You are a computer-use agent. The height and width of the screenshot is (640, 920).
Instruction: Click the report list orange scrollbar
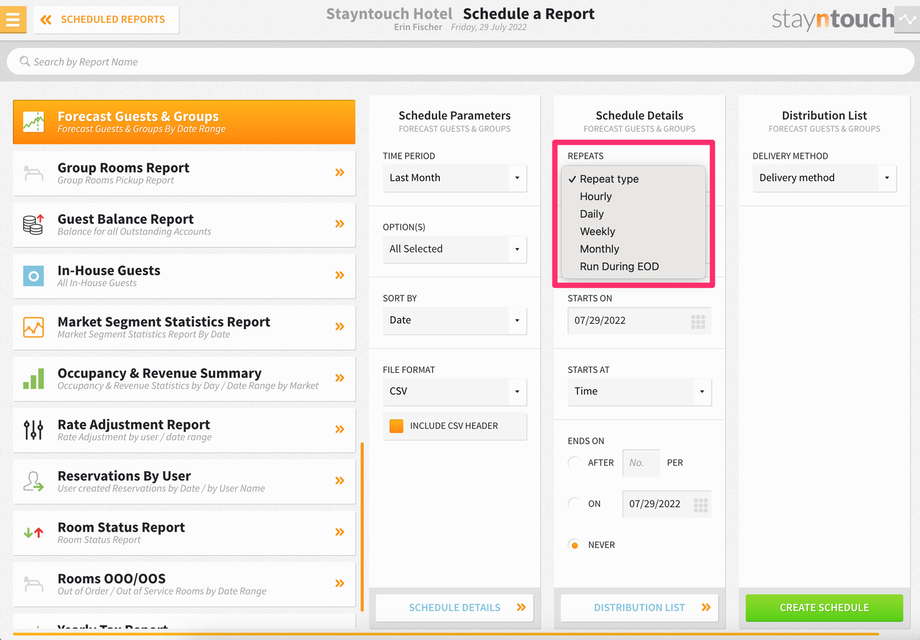pos(362,527)
